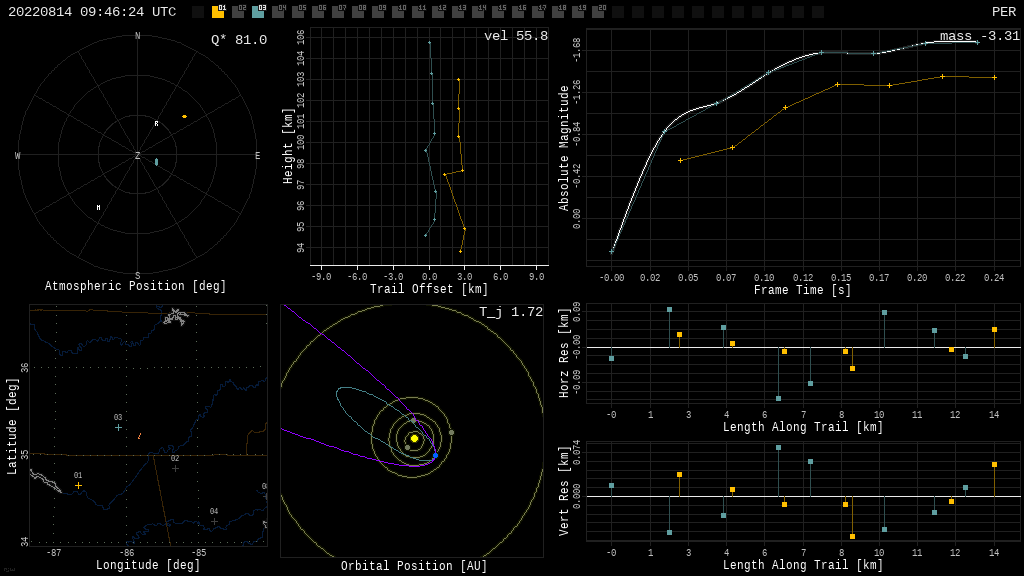The image size is (1024, 576).
Task: Click the Orbital Position [AU] label
Action: pos(414,566)
